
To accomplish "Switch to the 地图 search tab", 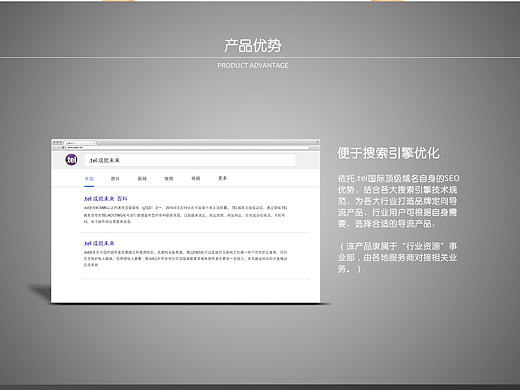I will click(x=169, y=179).
